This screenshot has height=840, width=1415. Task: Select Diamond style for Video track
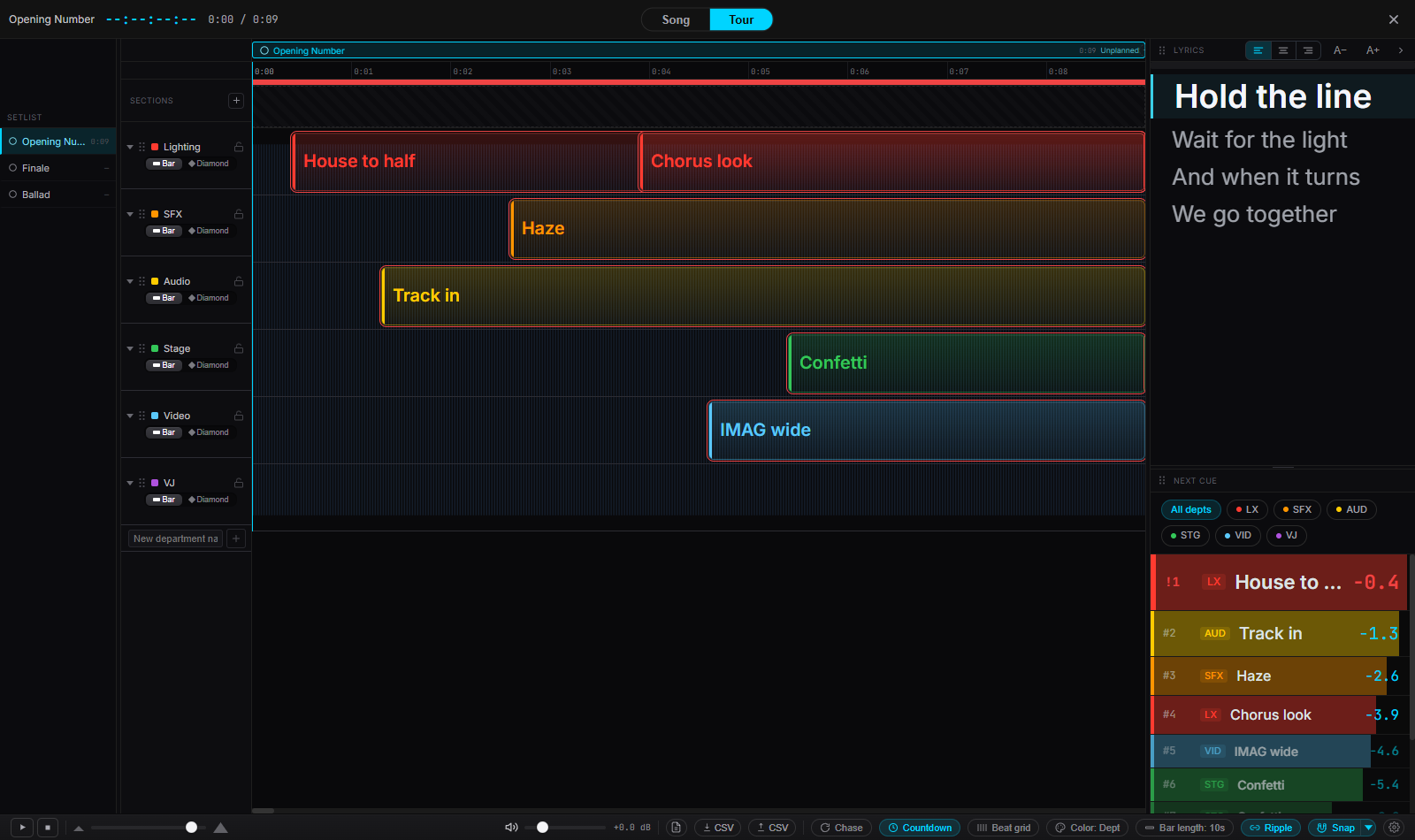click(209, 432)
